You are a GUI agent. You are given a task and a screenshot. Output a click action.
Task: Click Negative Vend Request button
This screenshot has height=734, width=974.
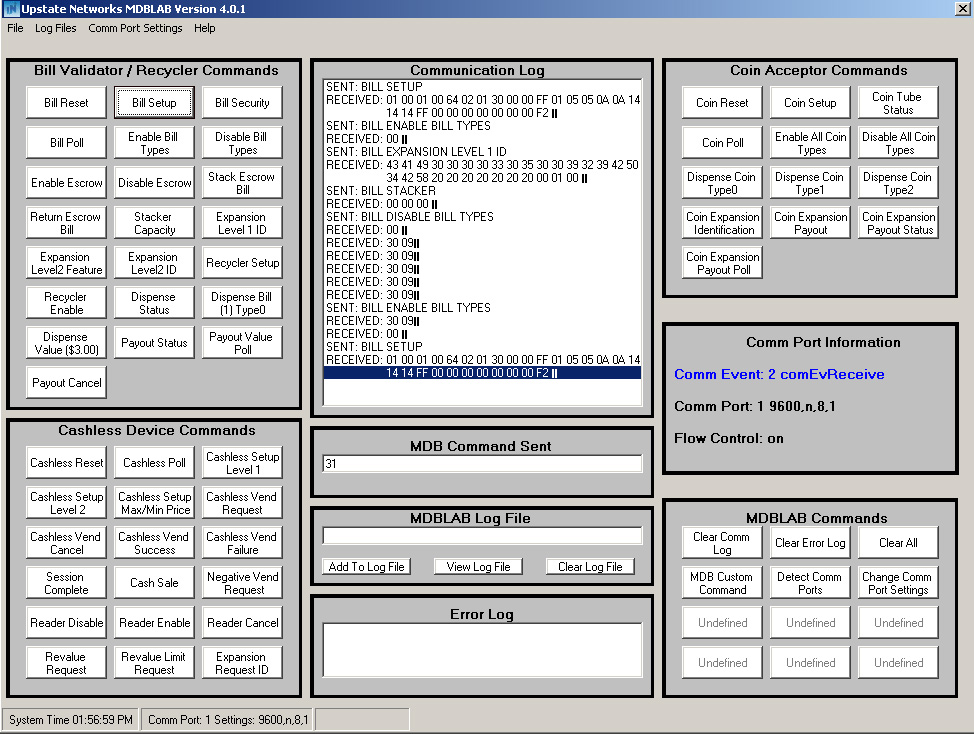click(242, 583)
